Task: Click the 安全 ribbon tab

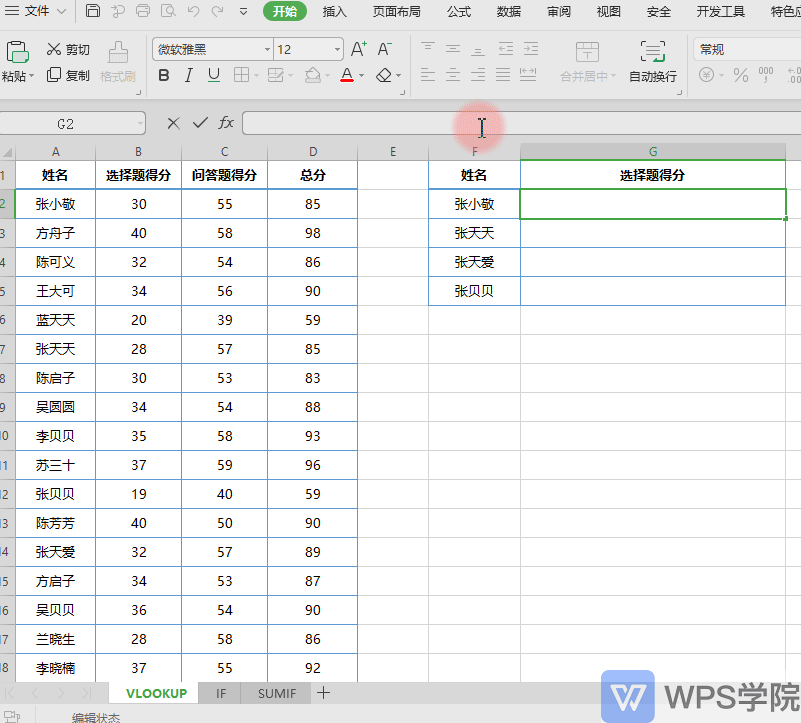Action: point(658,11)
